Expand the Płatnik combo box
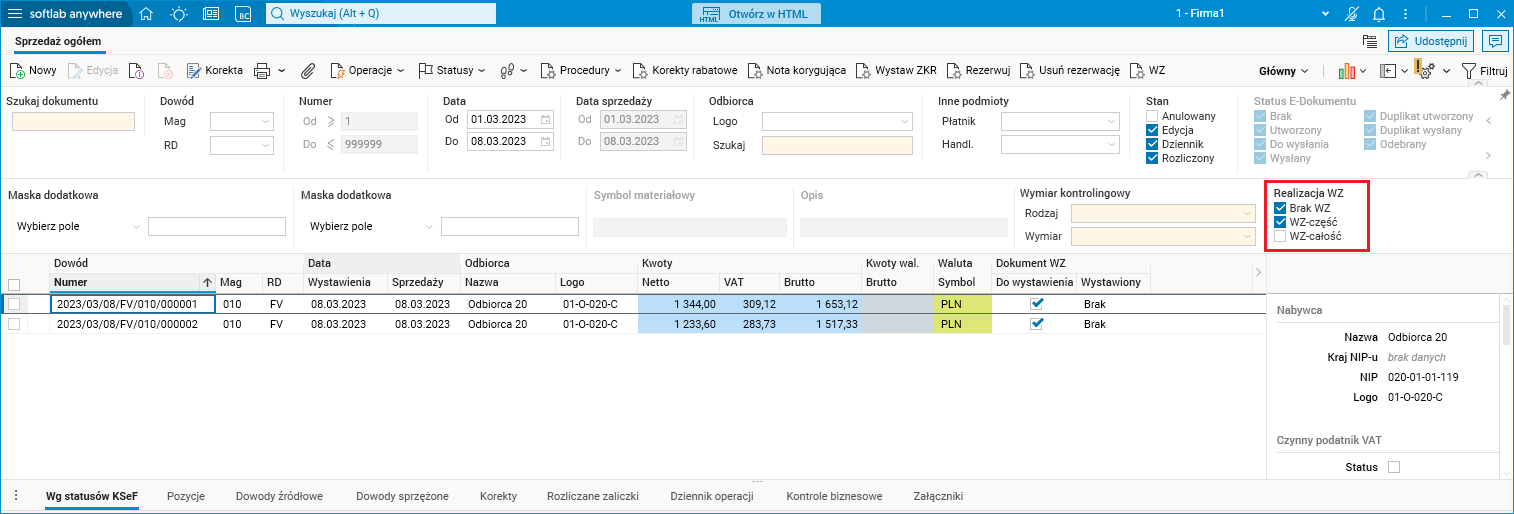This screenshot has height=514, width=1514. point(1109,121)
